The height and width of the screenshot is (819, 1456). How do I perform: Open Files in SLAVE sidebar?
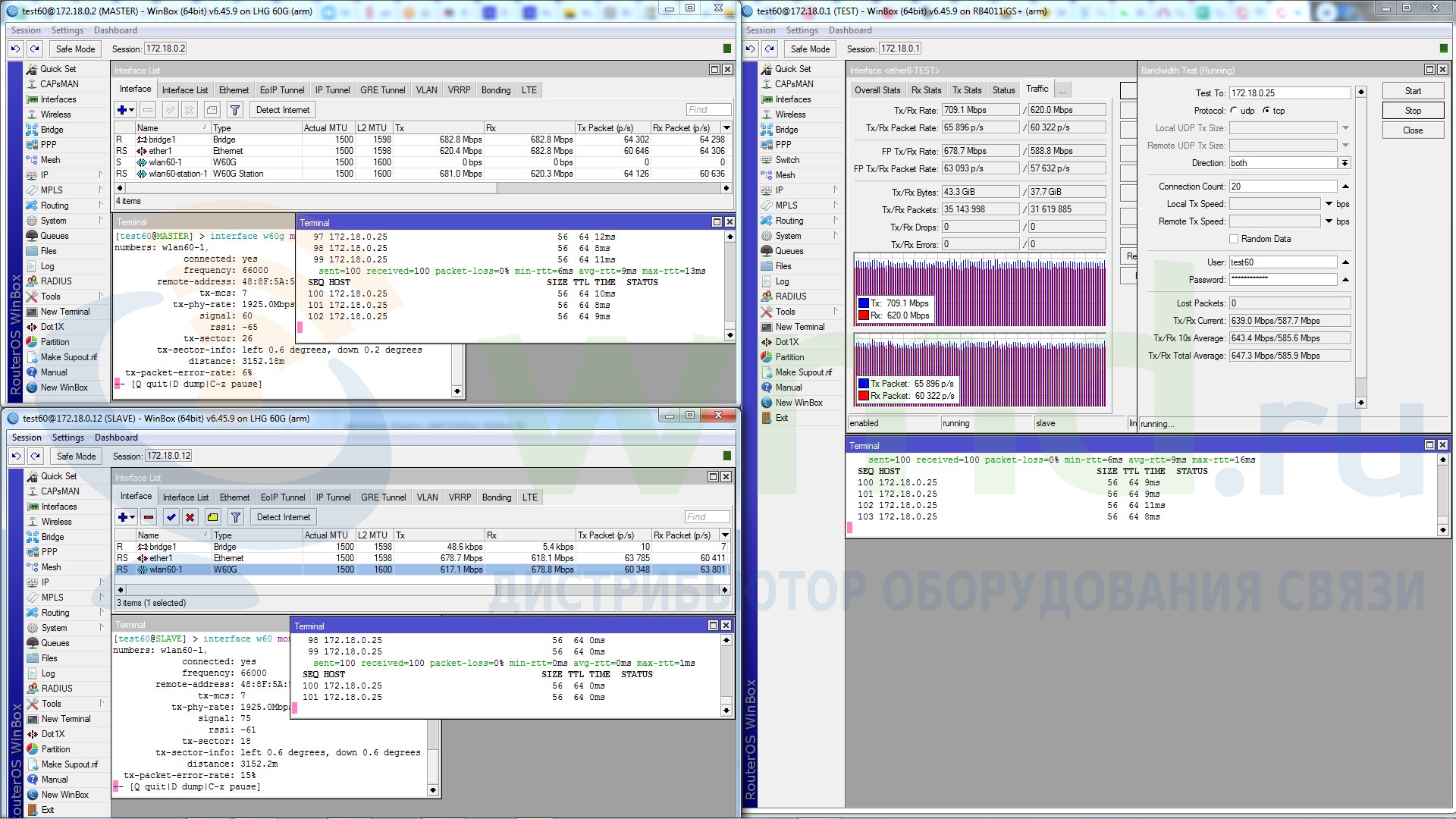click(x=49, y=658)
